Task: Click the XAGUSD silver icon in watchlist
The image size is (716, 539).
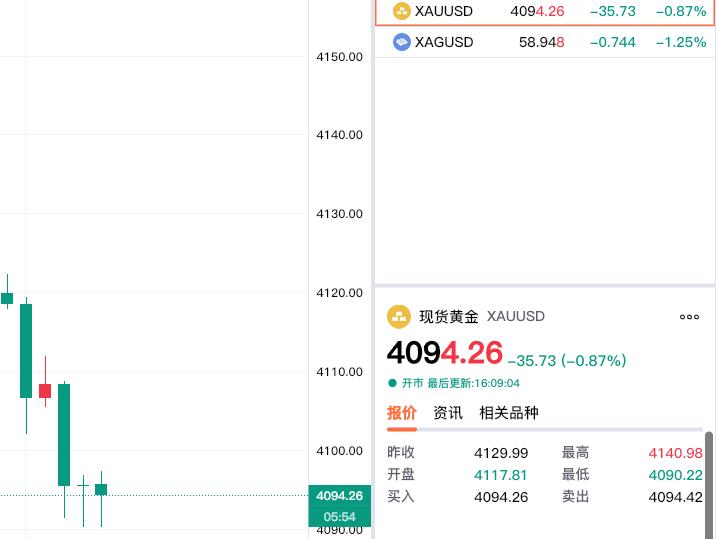Action: click(x=401, y=42)
